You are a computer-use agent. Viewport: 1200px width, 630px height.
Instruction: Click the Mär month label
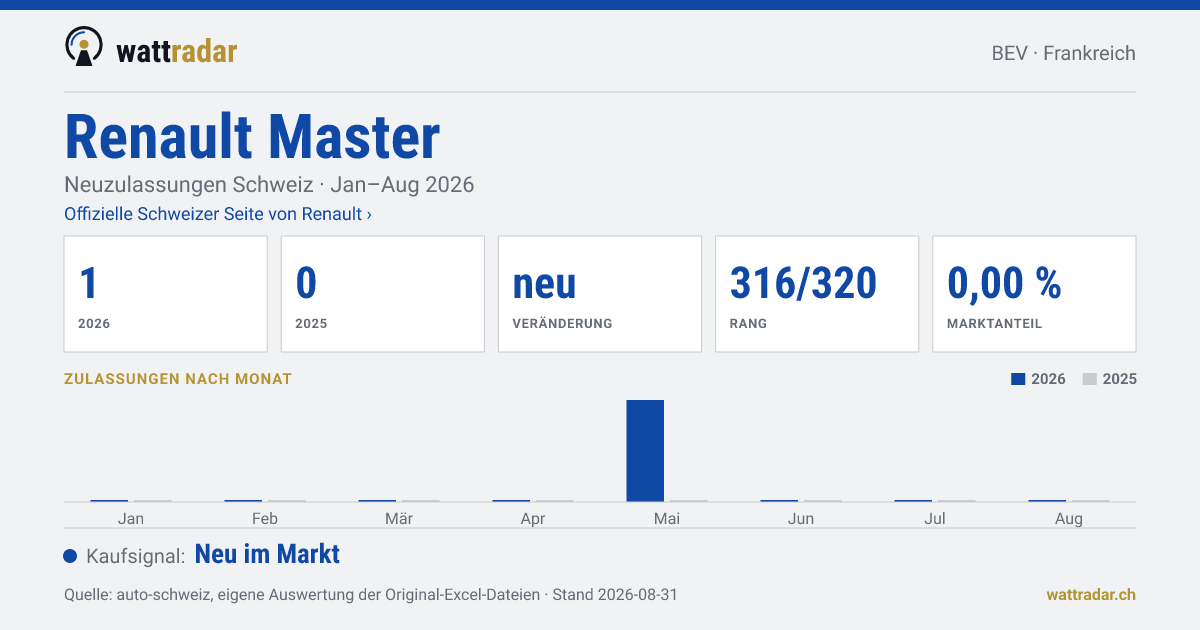399,518
